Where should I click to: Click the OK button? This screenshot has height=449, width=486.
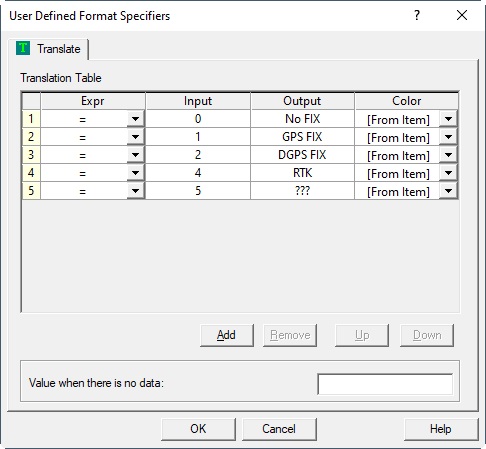pyautogui.click(x=198, y=429)
